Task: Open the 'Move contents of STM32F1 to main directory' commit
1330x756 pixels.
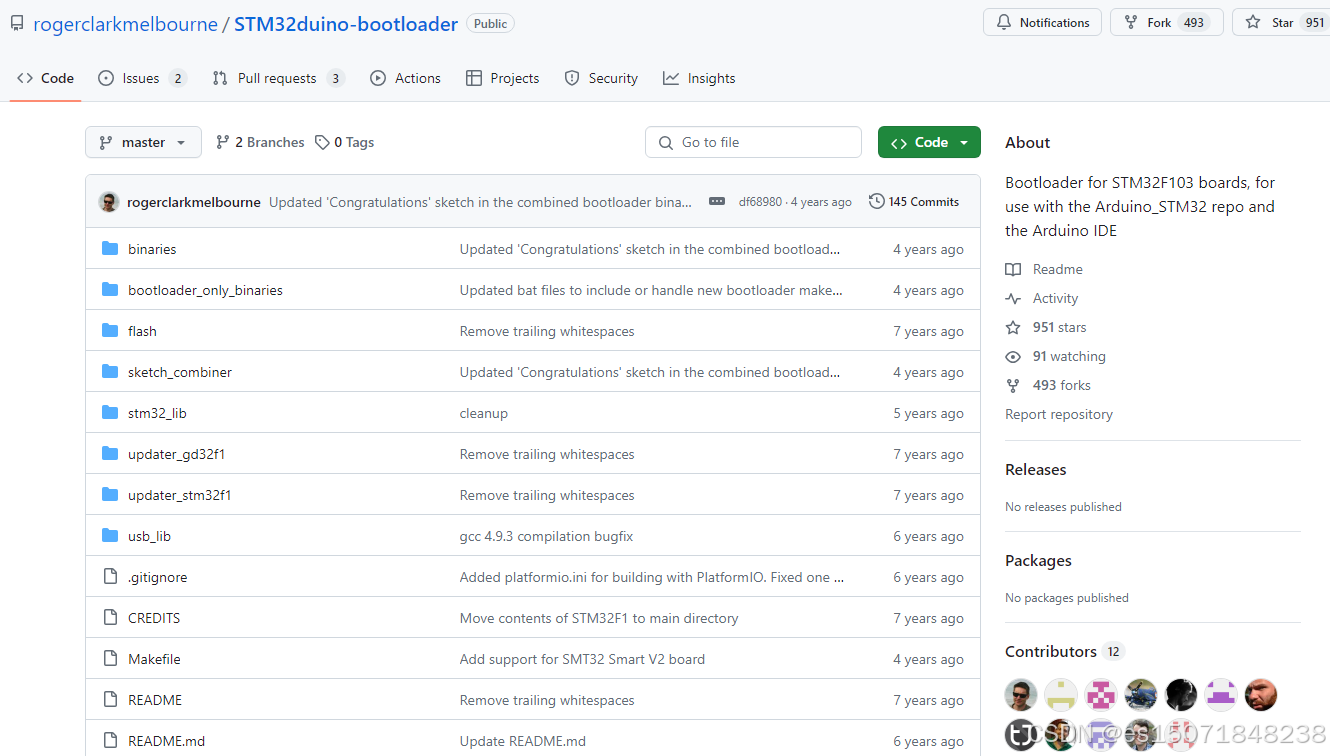Action: 599,618
